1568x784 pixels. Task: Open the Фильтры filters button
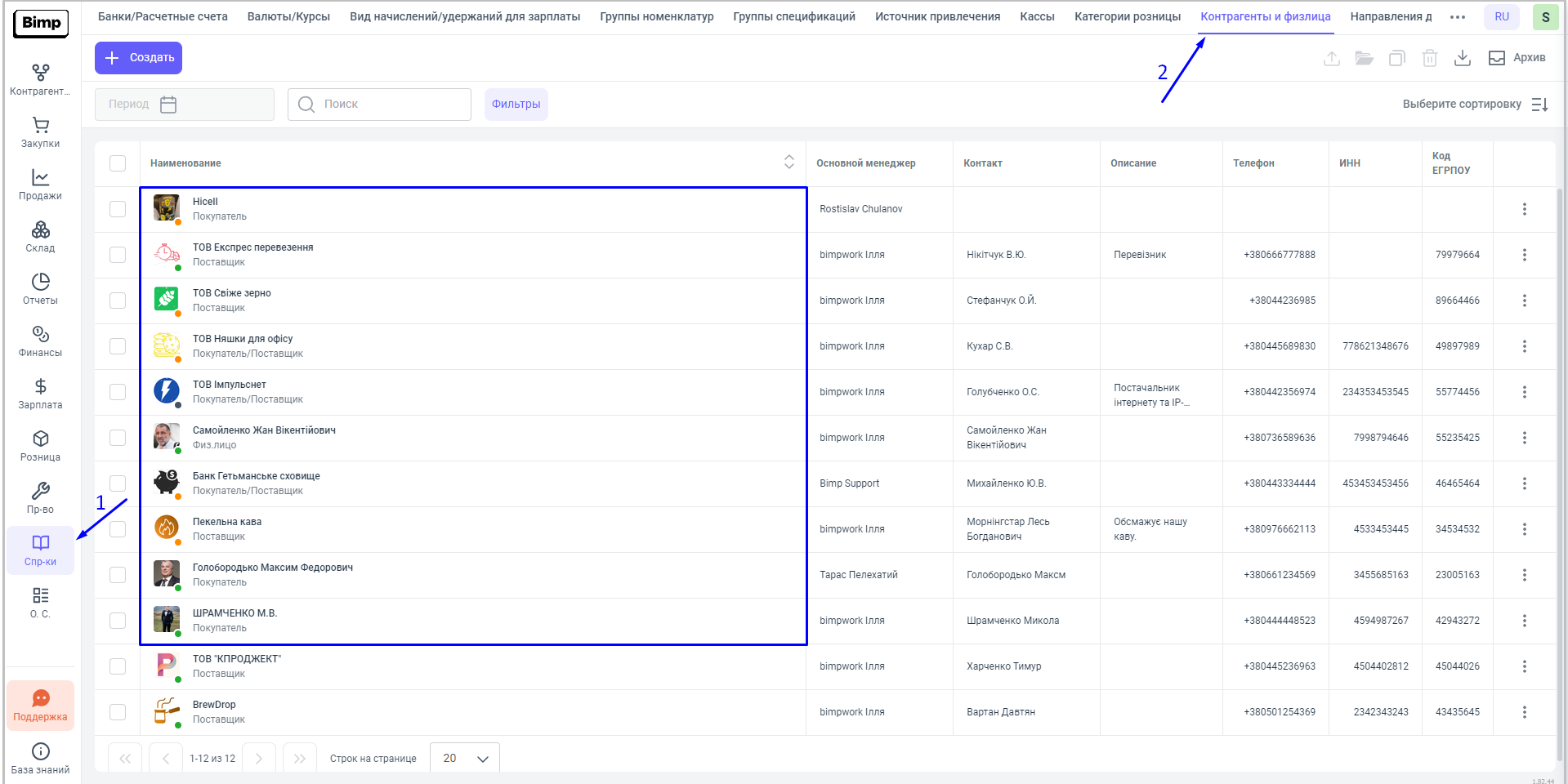[x=516, y=105]
